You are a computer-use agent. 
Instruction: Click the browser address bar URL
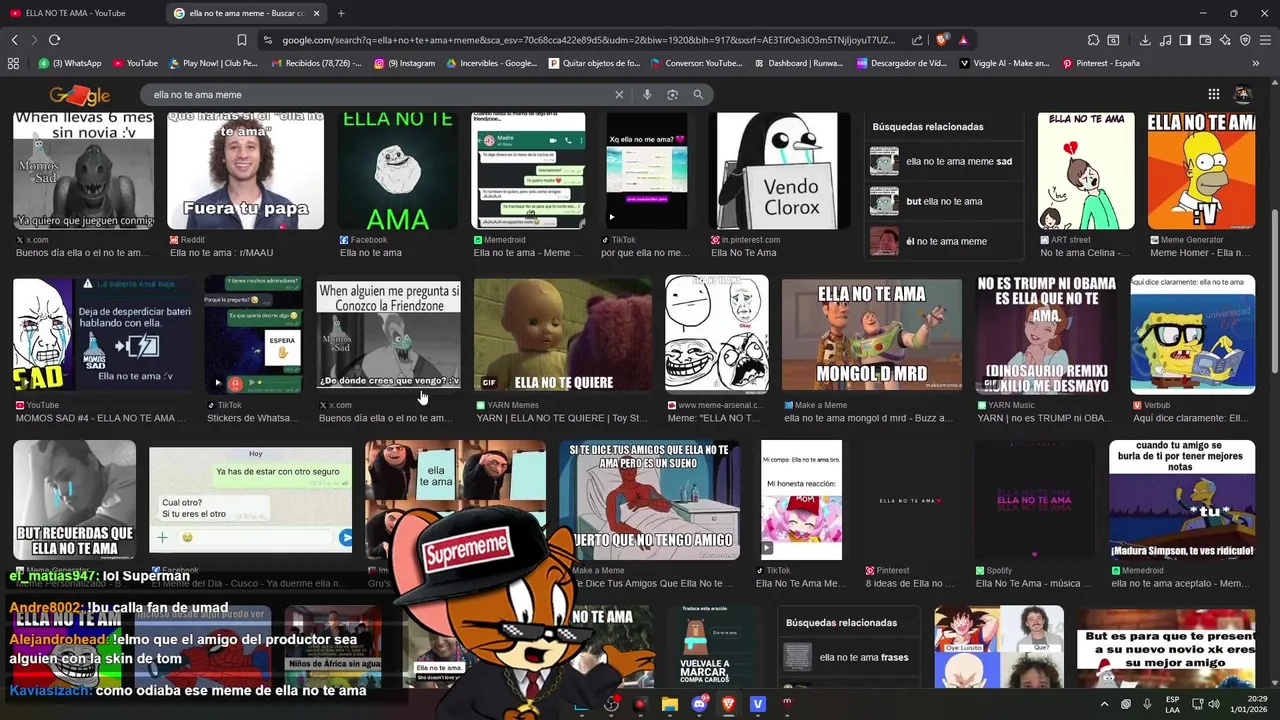(x=588, y=40)
